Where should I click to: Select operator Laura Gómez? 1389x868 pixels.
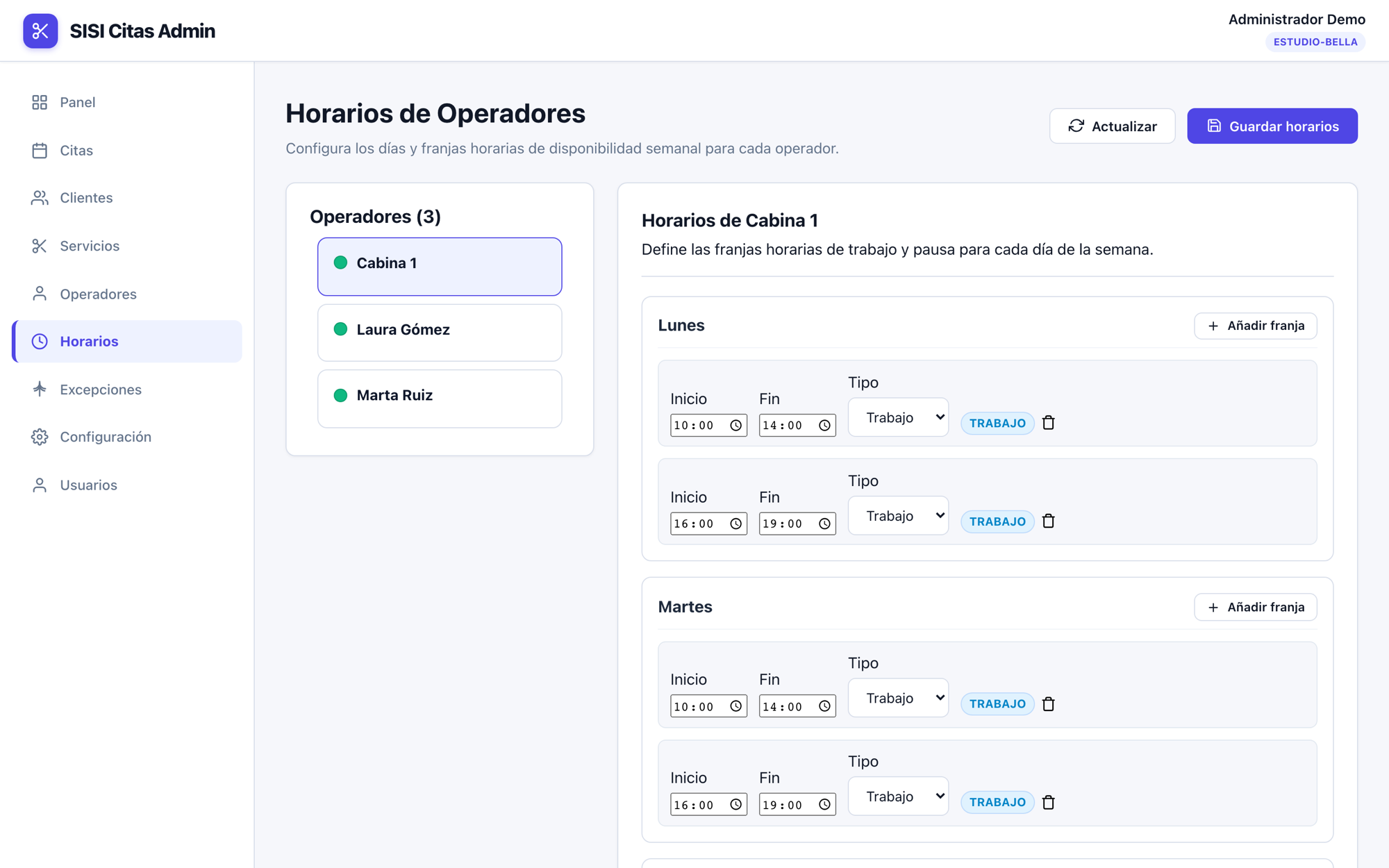point(440,333)
